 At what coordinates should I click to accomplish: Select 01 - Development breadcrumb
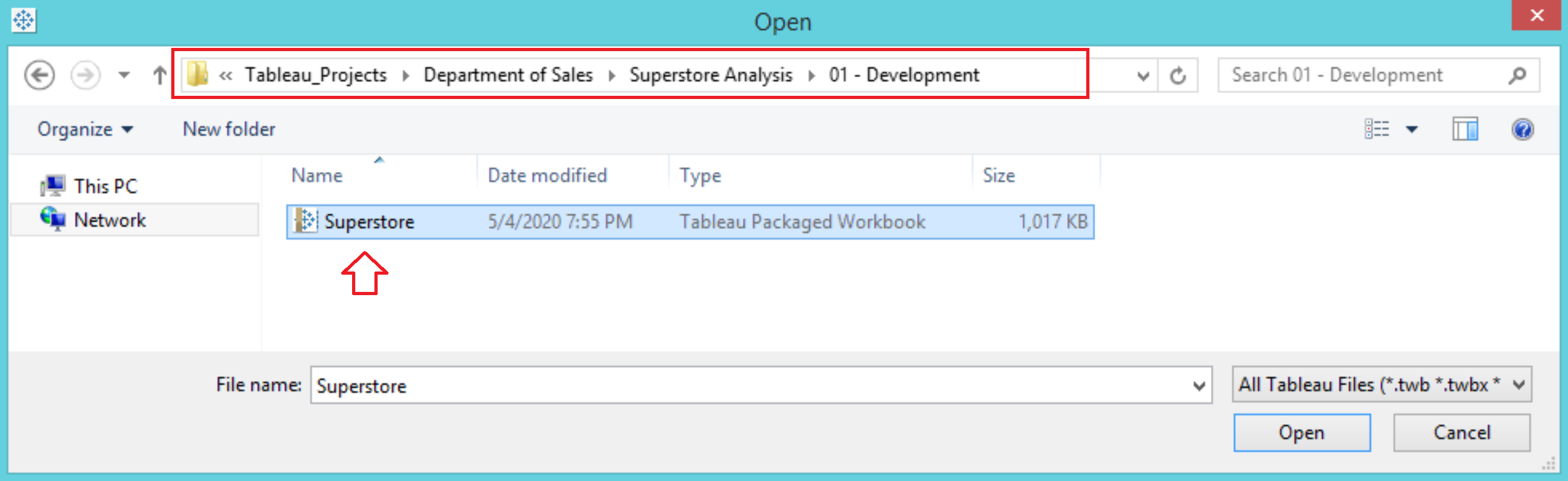[x=904, y=75]
